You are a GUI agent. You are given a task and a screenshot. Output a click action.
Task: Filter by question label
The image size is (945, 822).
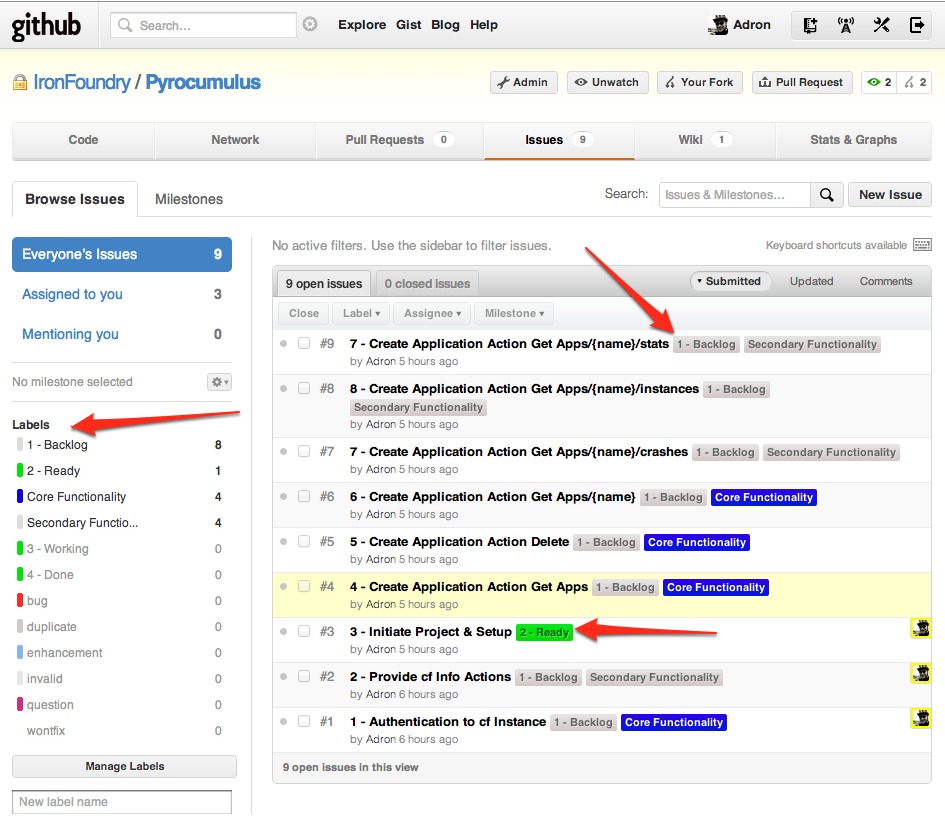(x=119, y=704)
